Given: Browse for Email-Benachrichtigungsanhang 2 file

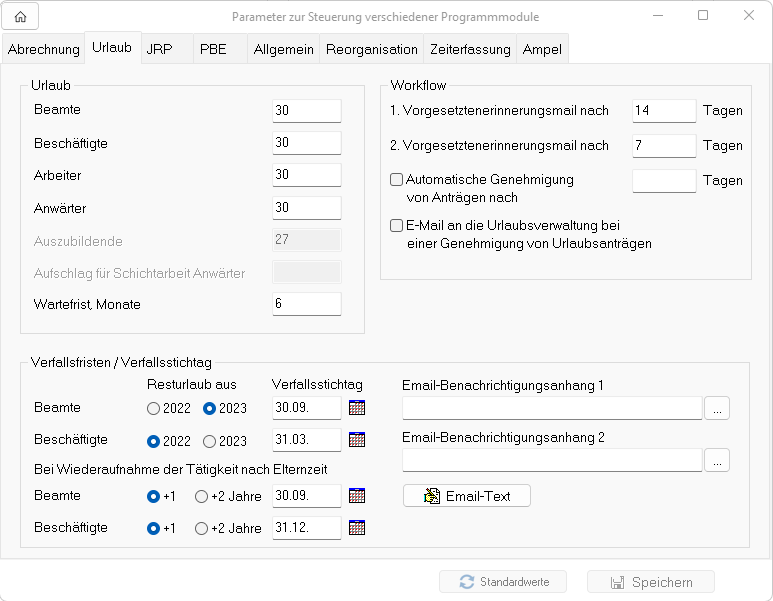Looking at the screenshot, I should click(717, 460).
